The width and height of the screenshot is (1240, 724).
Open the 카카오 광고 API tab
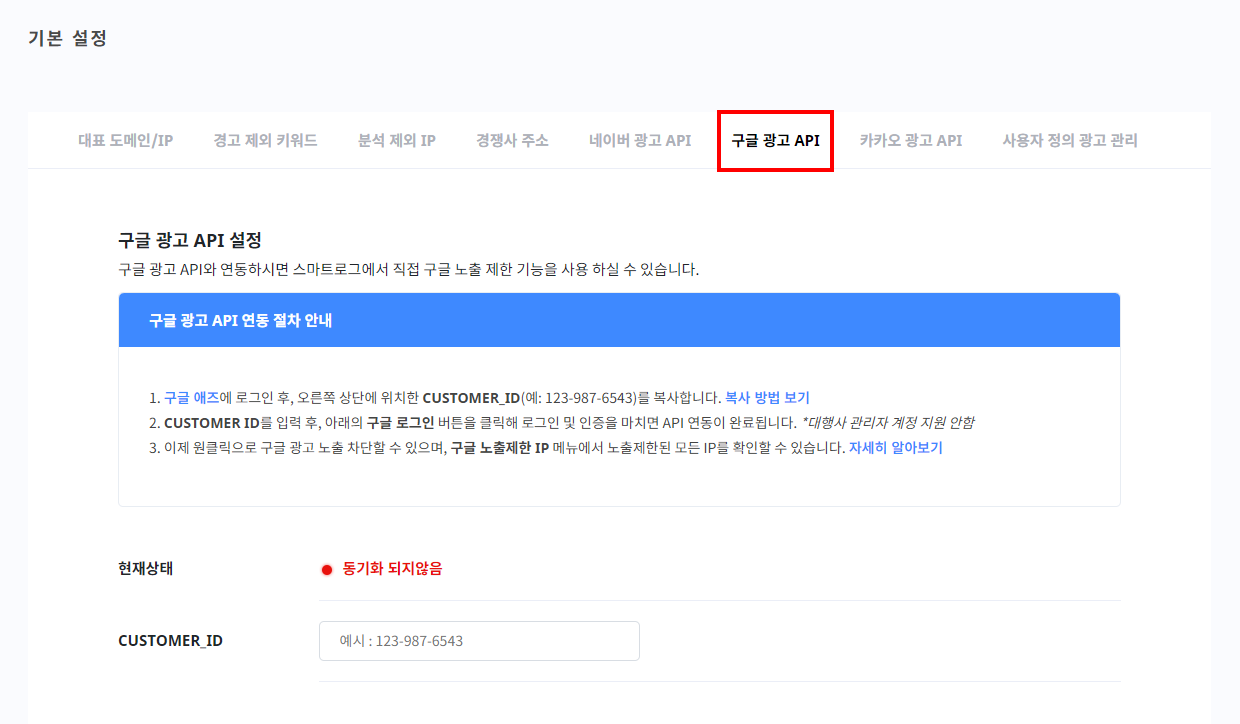[911, 140]
